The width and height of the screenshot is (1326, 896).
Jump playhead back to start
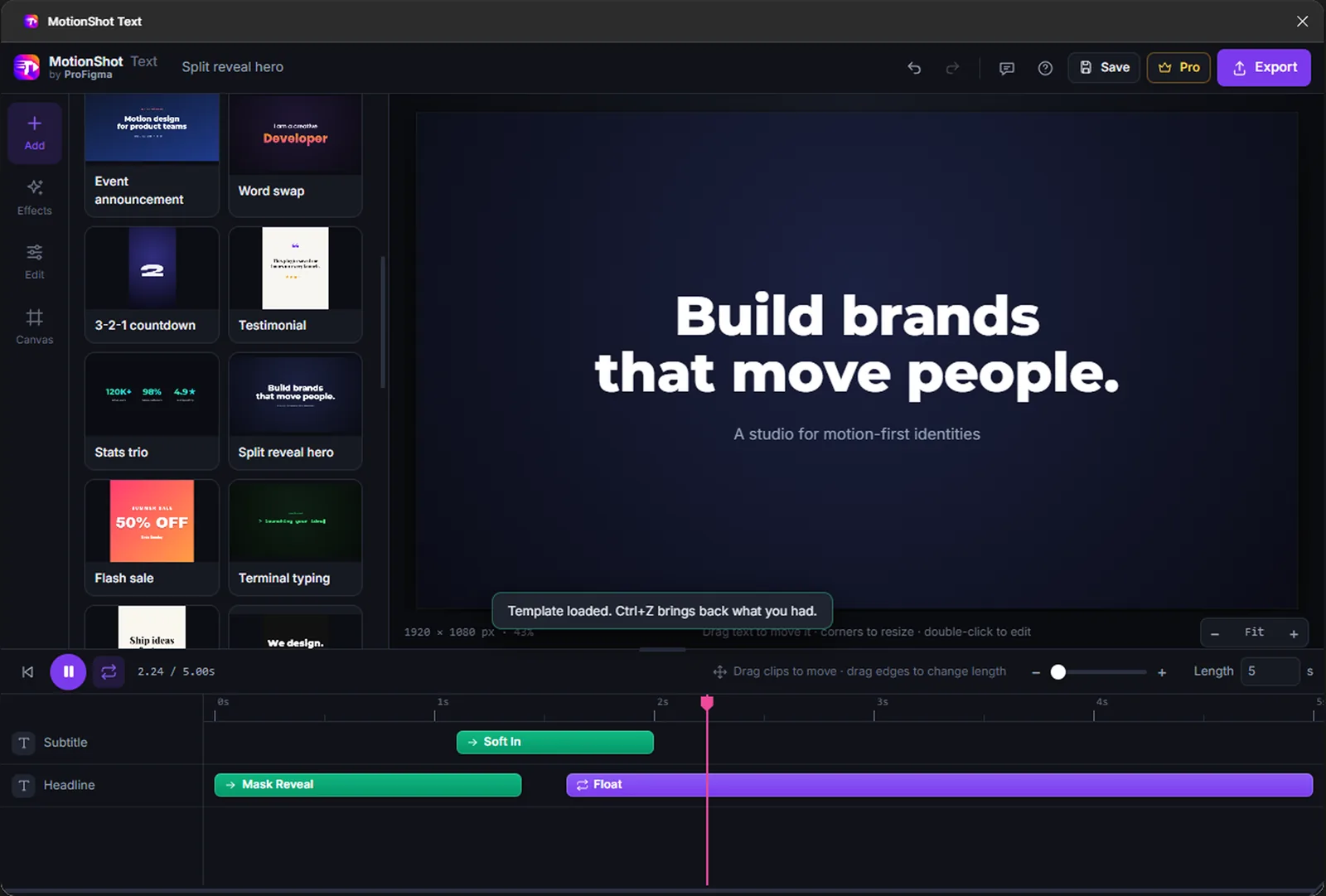point(27,672)
